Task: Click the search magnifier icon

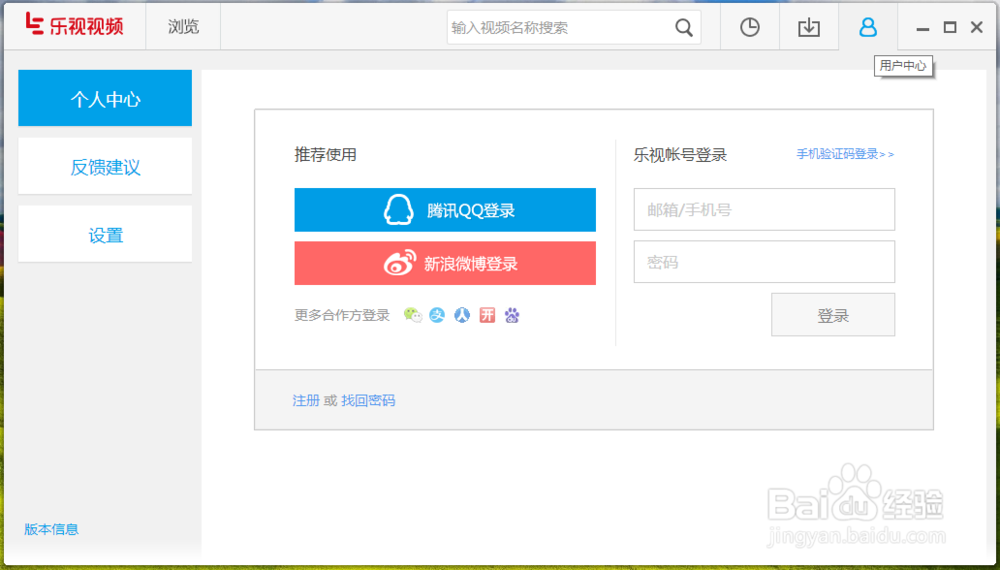Action: click(684, 27)
